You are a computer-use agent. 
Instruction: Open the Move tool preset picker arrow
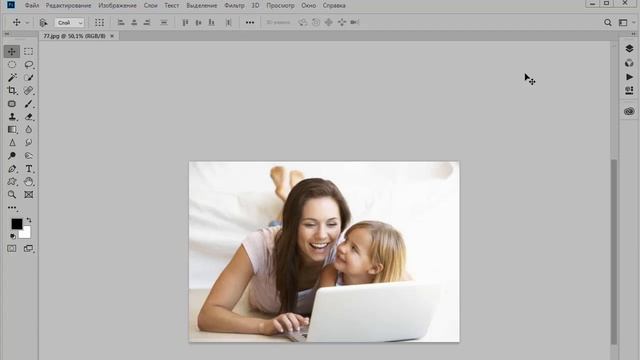[27, 22]
